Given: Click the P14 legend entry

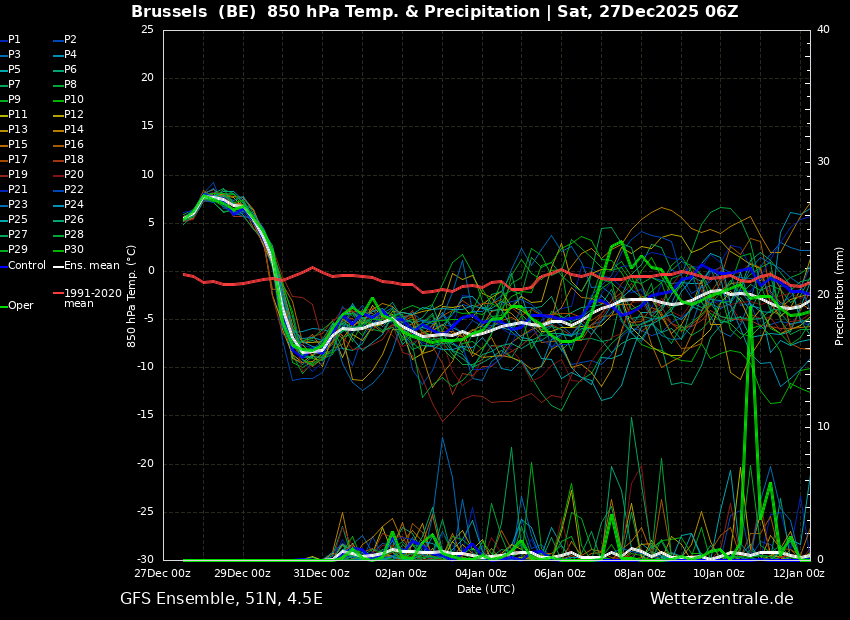Looking at the screenshot, I should click(x=68, y=130).
